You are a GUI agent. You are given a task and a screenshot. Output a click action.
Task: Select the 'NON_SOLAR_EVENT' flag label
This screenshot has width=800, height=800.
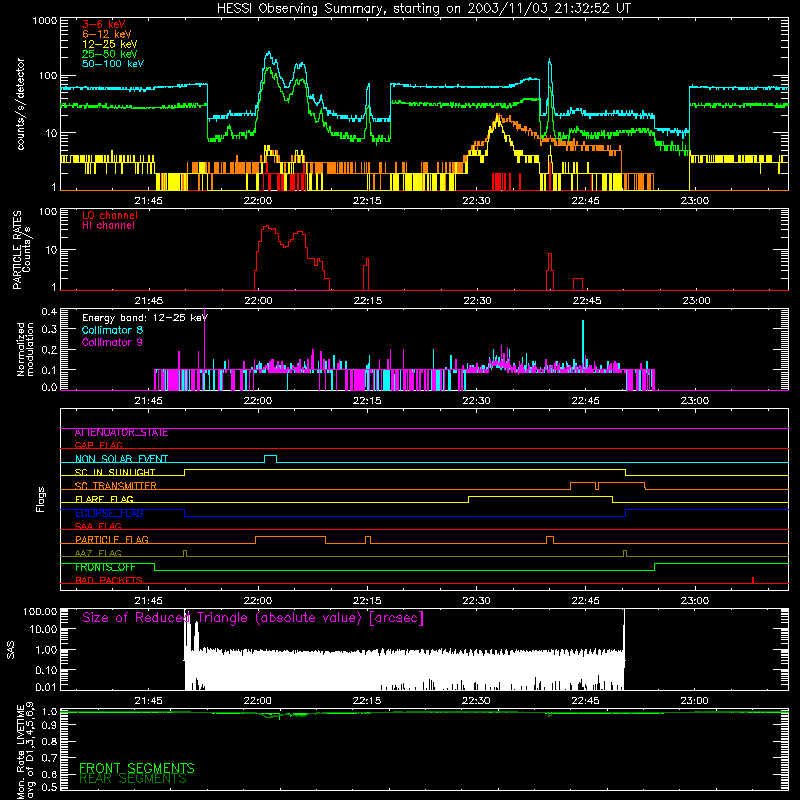(121, 459)
